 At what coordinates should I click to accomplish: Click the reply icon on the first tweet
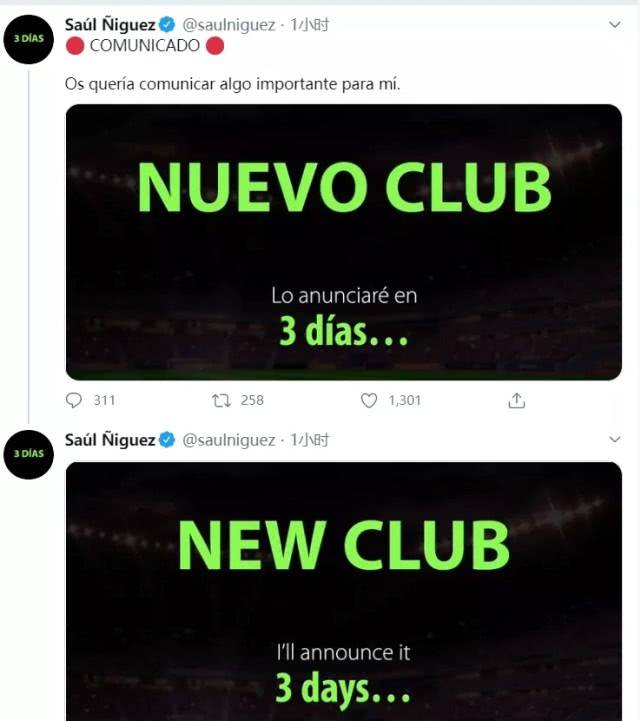[x=74, y=401]
